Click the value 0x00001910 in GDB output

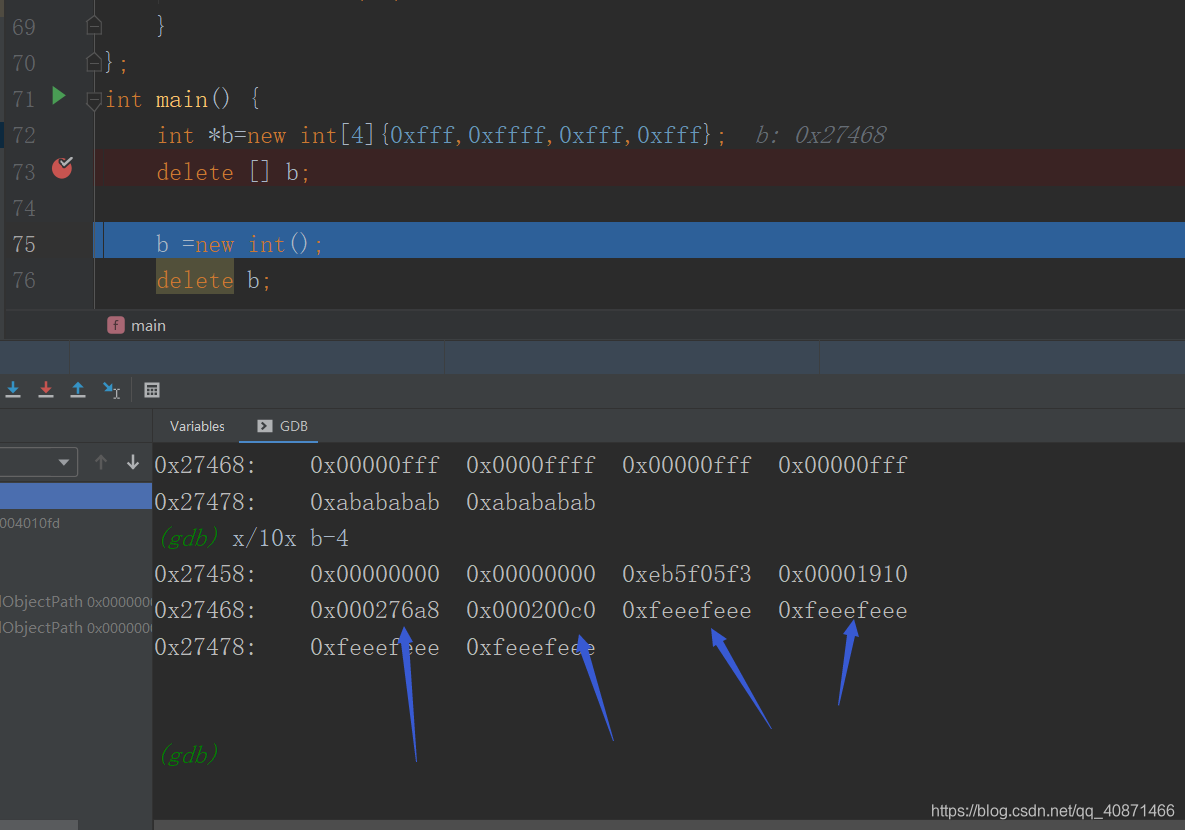[843, 574]
